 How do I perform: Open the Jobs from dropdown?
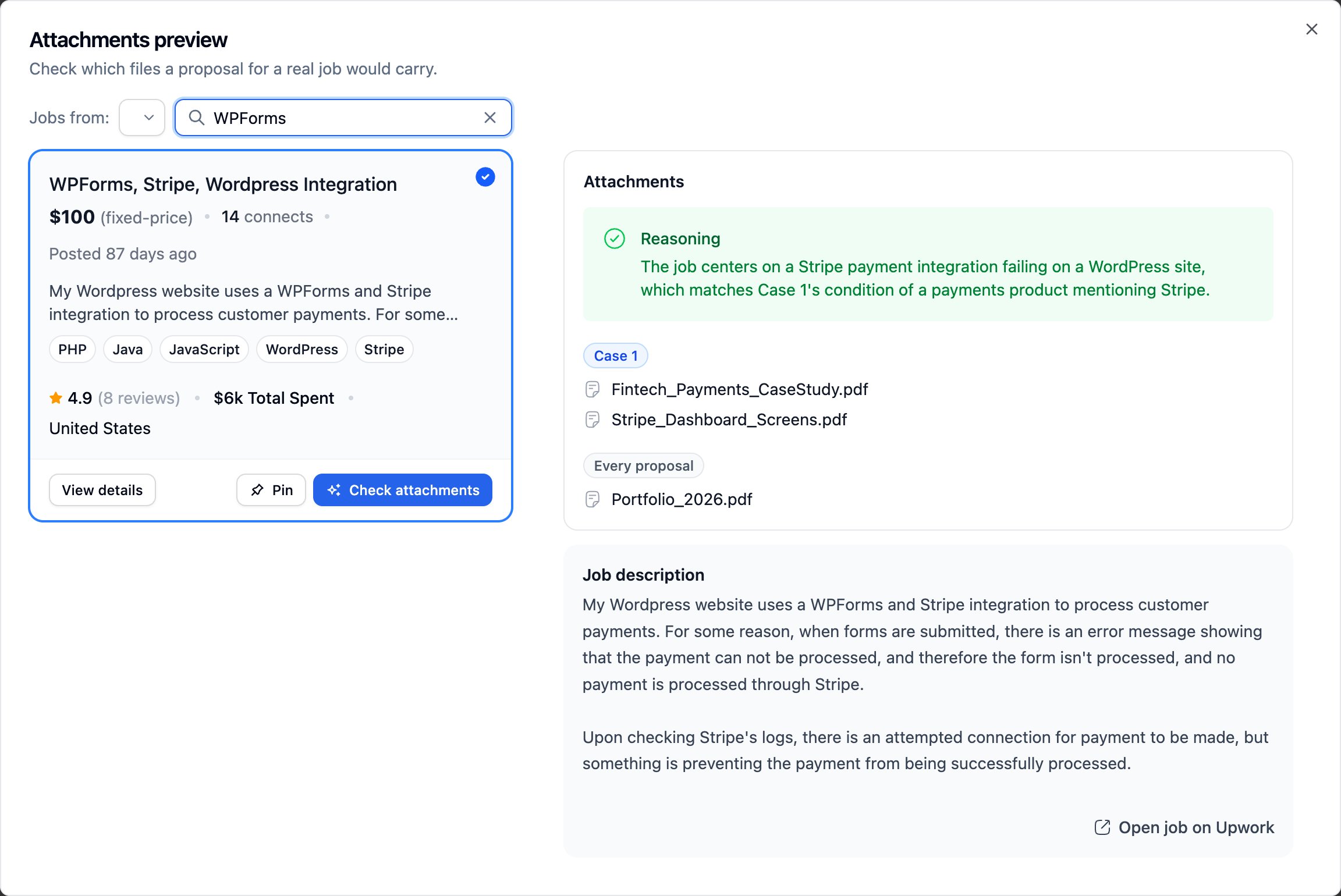[142, 118]
